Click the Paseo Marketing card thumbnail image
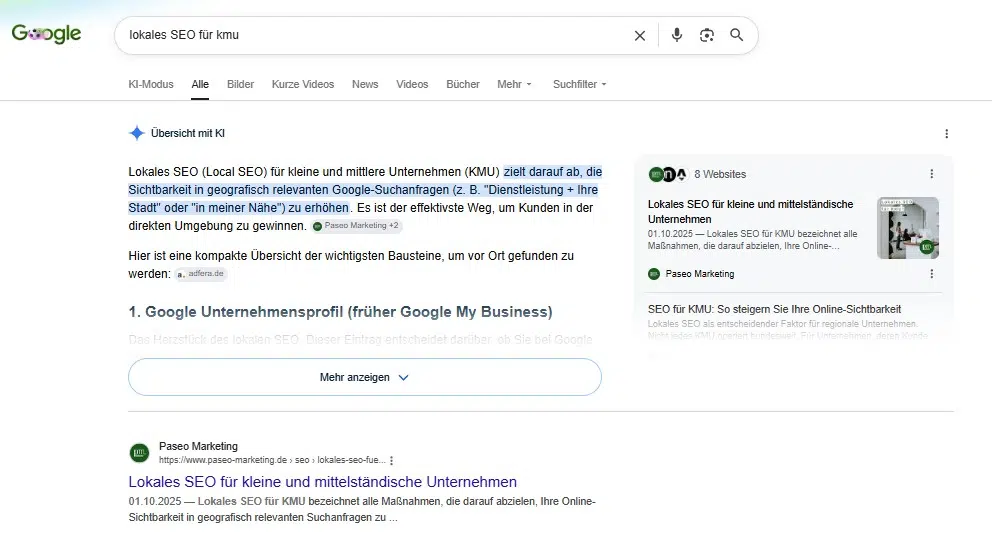Viewport: 992px width, 541px height. [908, 228]
